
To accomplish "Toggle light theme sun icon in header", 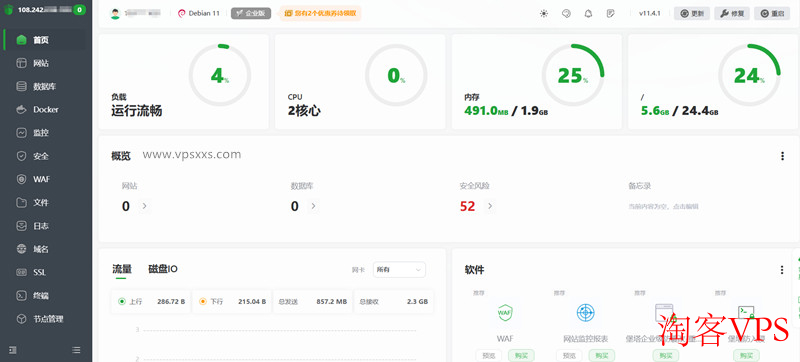I will [x=544, y=14].
